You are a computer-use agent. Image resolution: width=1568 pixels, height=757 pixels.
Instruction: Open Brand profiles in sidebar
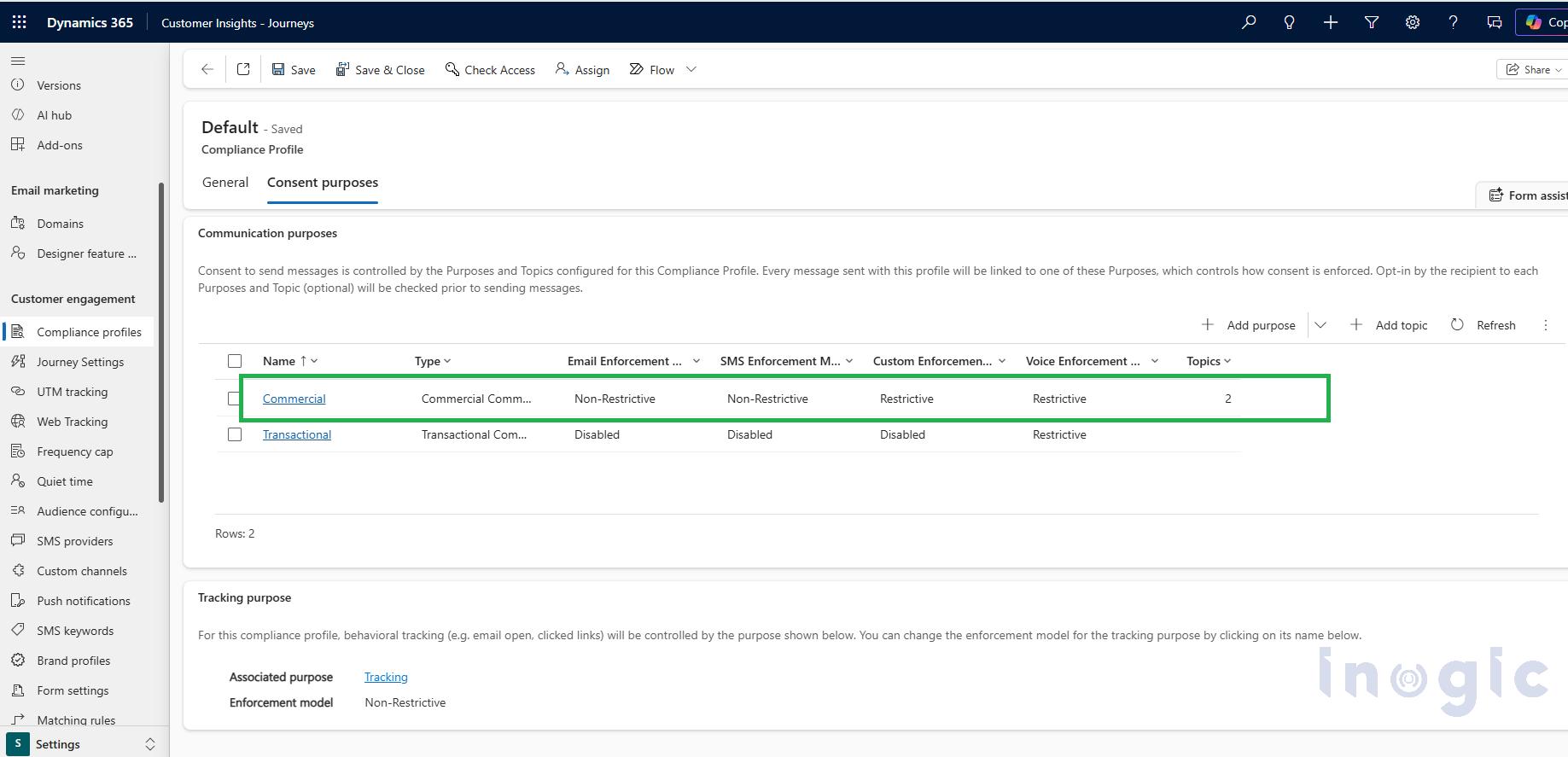point(73,661)
